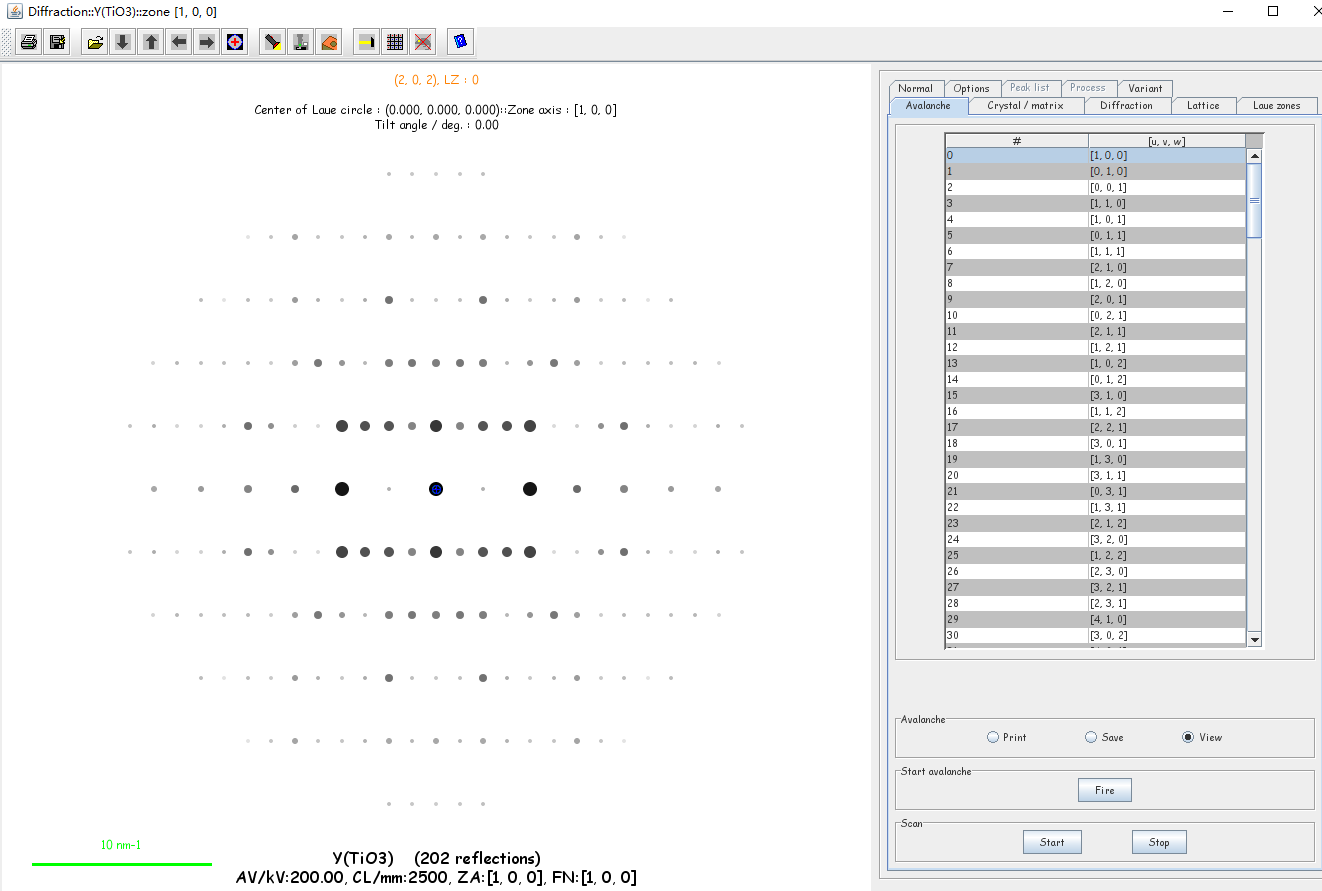Select the Save radio button
Viewport: 1322px width, 891px height.
pyautogui.click(x=1091, y=737)
